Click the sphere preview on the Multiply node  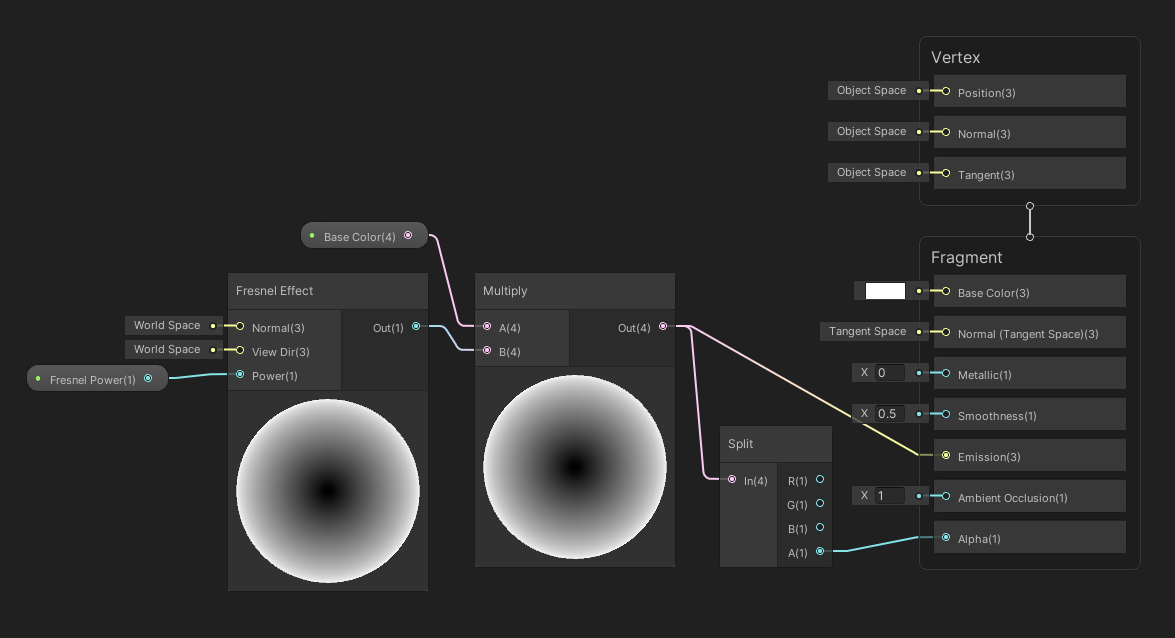pyautogui.click(x=574, y=467)
